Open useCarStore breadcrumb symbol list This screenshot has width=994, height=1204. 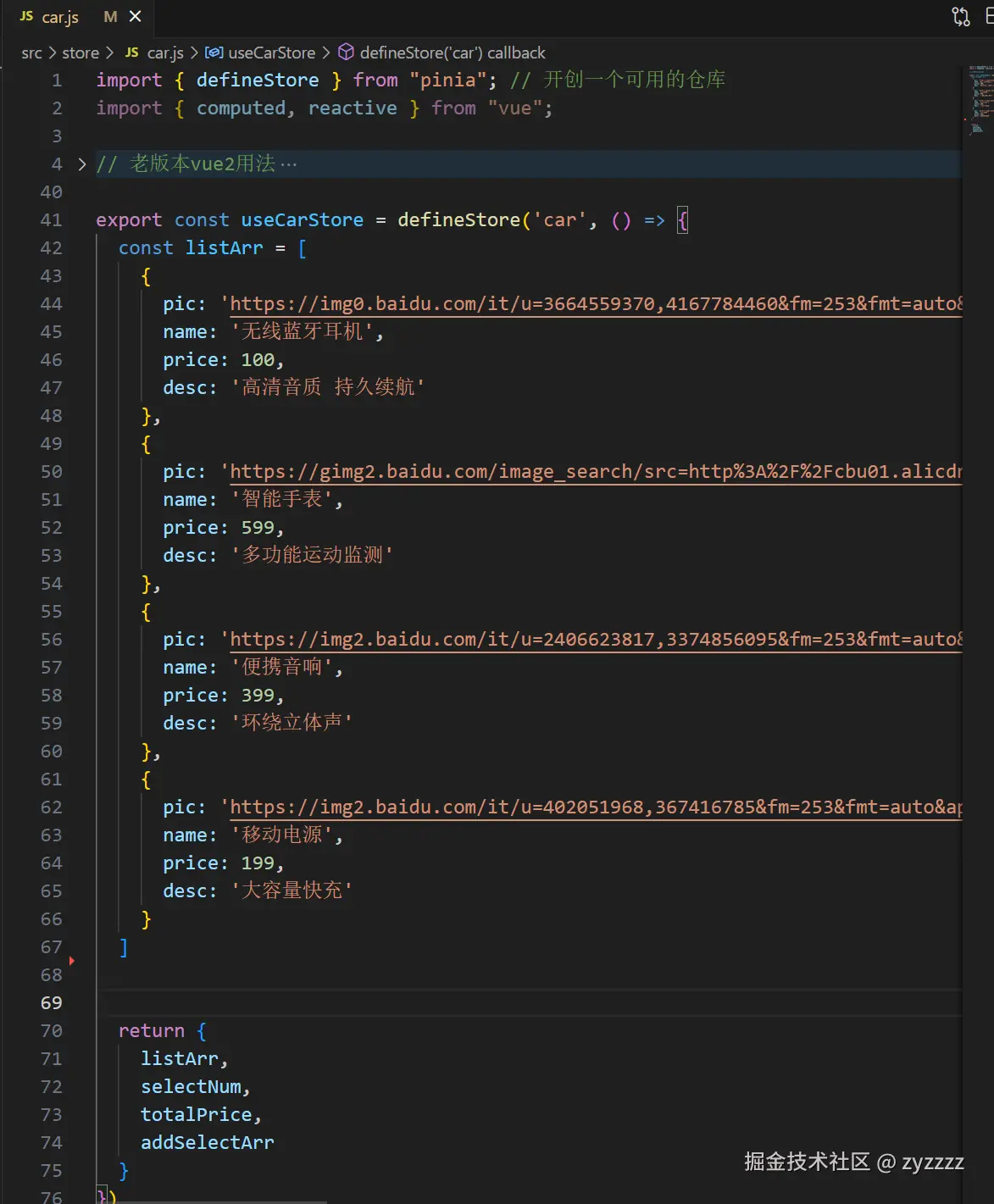[271, 53]
